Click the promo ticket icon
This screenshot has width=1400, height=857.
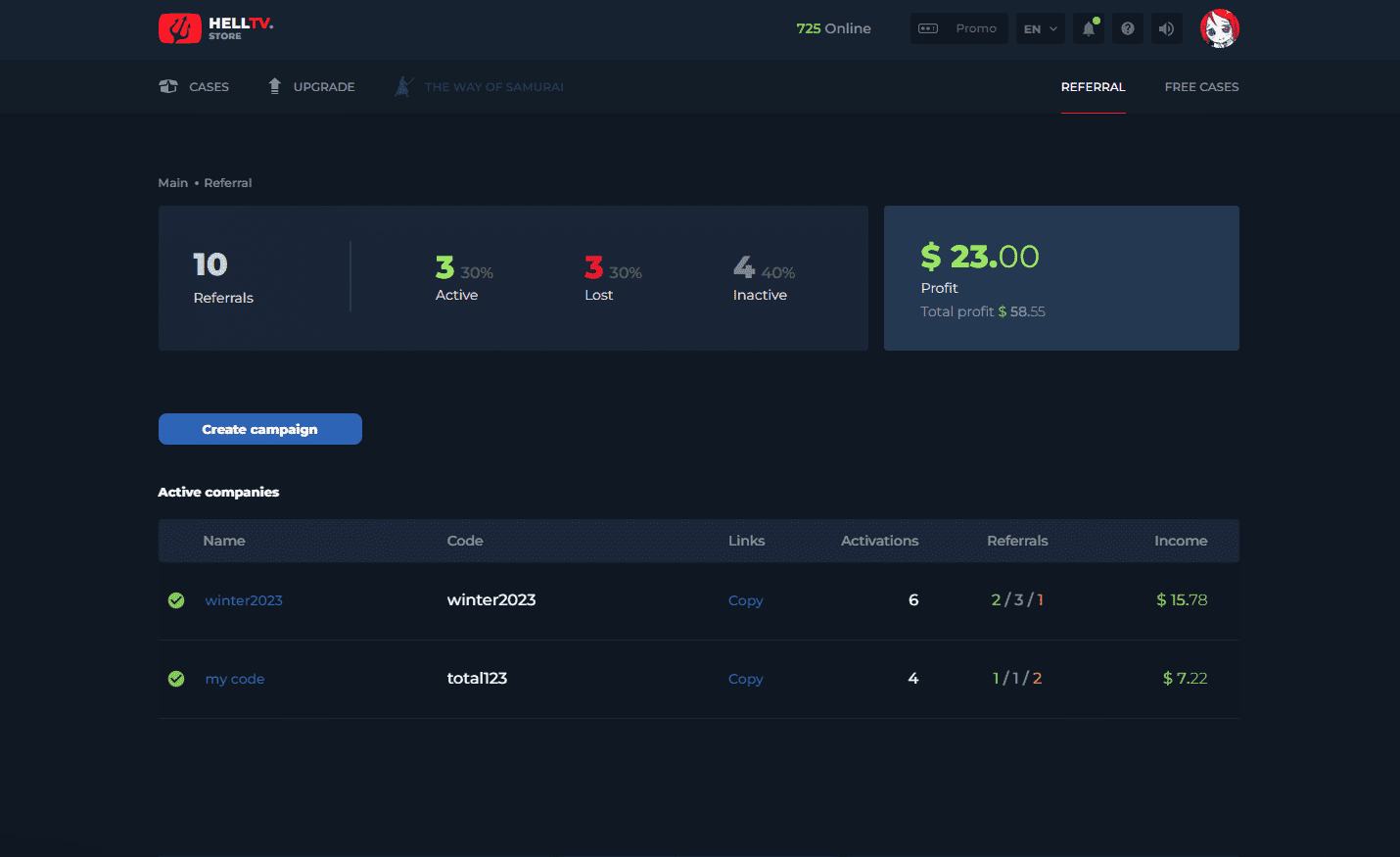(x=928, y=28)
